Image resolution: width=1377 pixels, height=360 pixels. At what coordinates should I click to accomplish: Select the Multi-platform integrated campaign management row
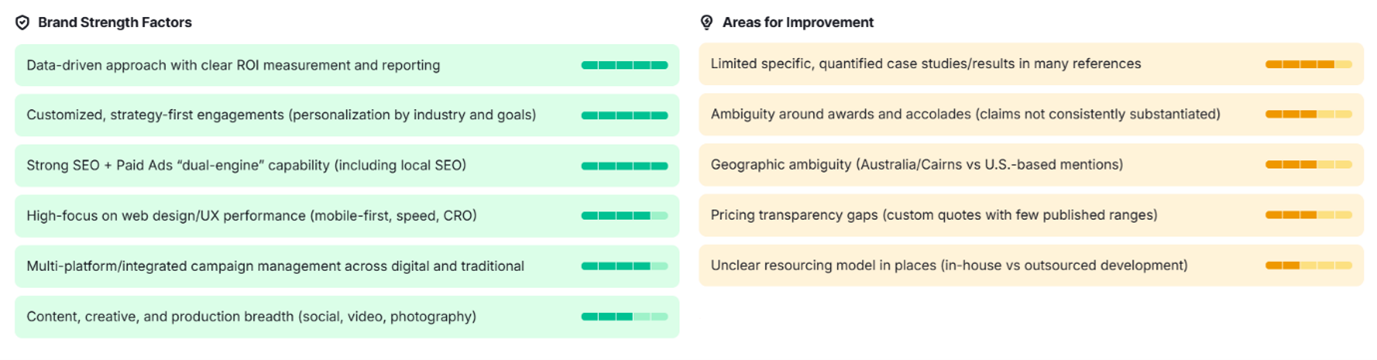[347, 266]
